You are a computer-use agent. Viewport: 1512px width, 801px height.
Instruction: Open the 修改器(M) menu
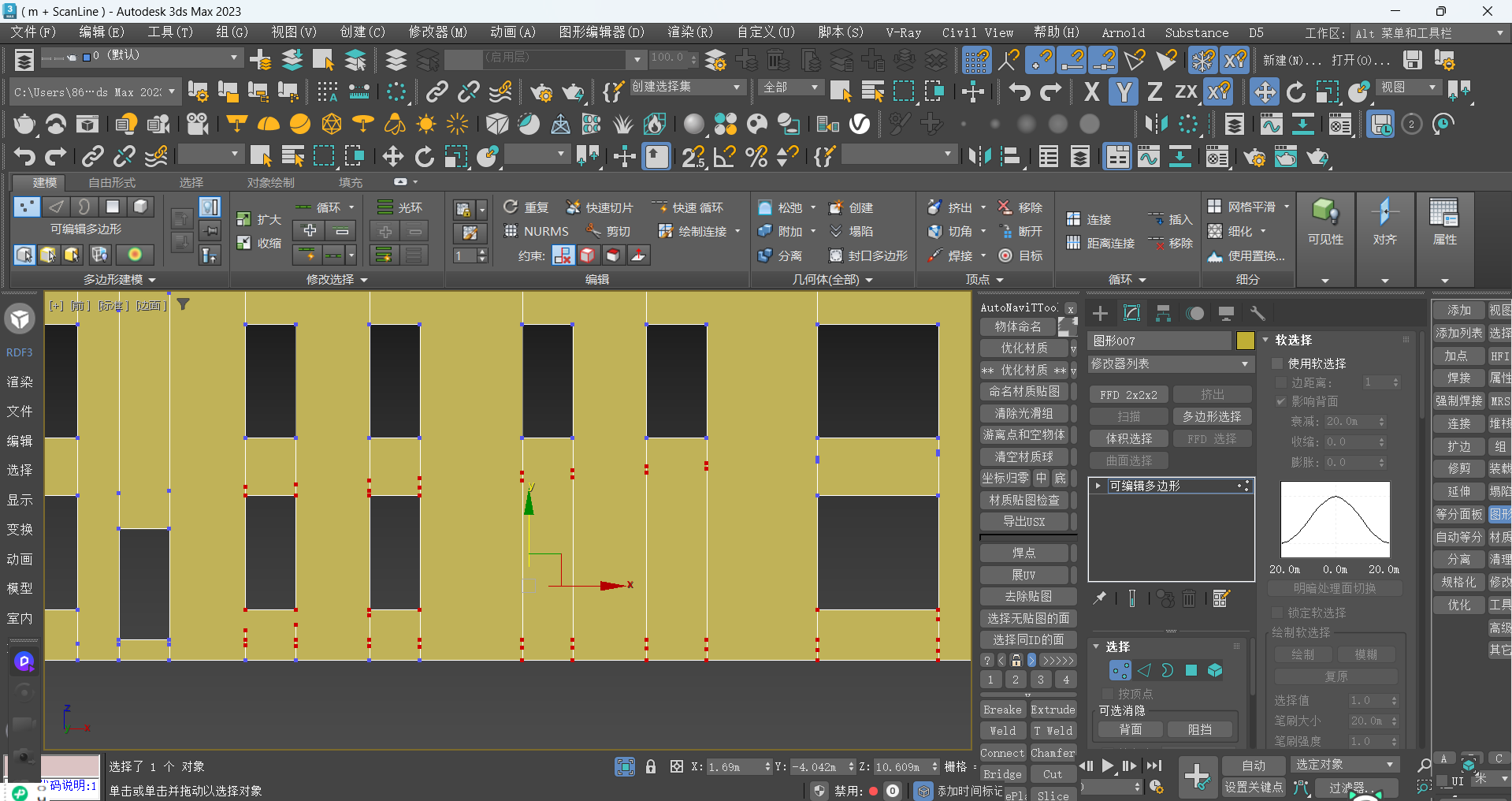pyautogui.click(x=437, y=32)
